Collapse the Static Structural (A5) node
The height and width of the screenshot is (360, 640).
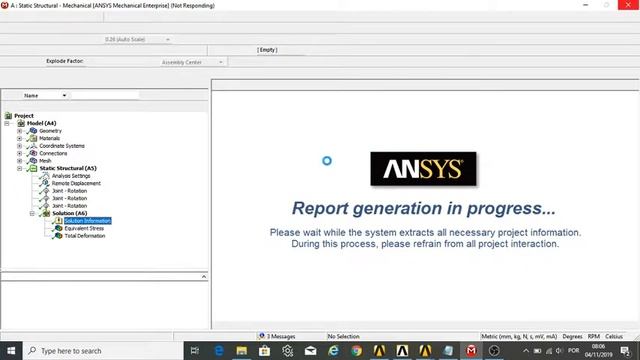click(20, 168)
